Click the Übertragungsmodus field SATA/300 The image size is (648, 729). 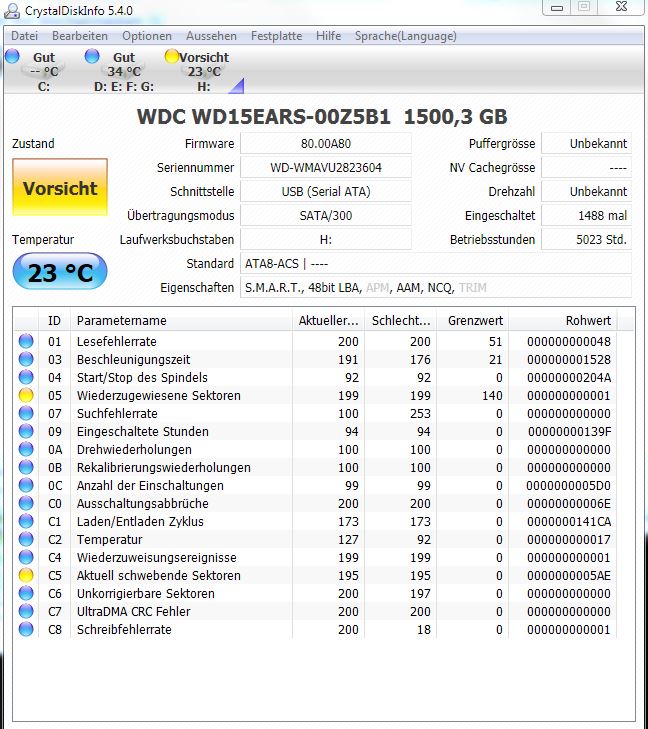pos(326,215)
